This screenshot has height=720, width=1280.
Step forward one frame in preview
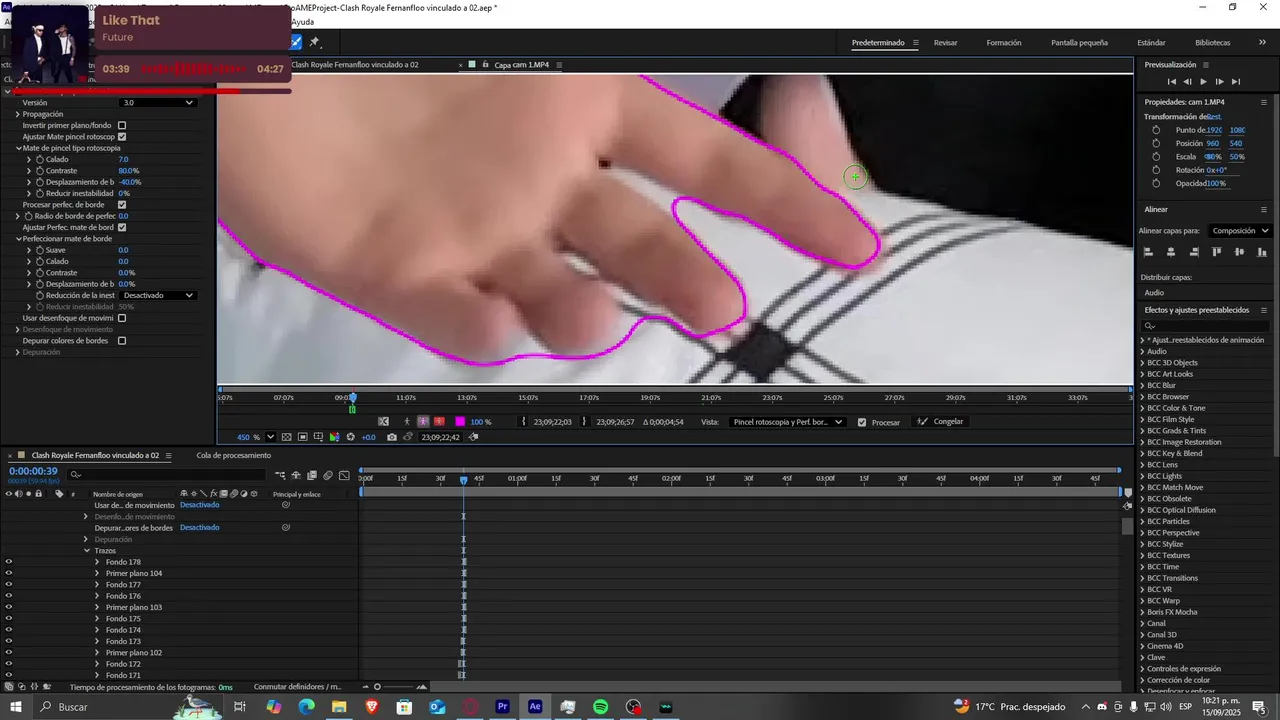(x=1219, y=81)
